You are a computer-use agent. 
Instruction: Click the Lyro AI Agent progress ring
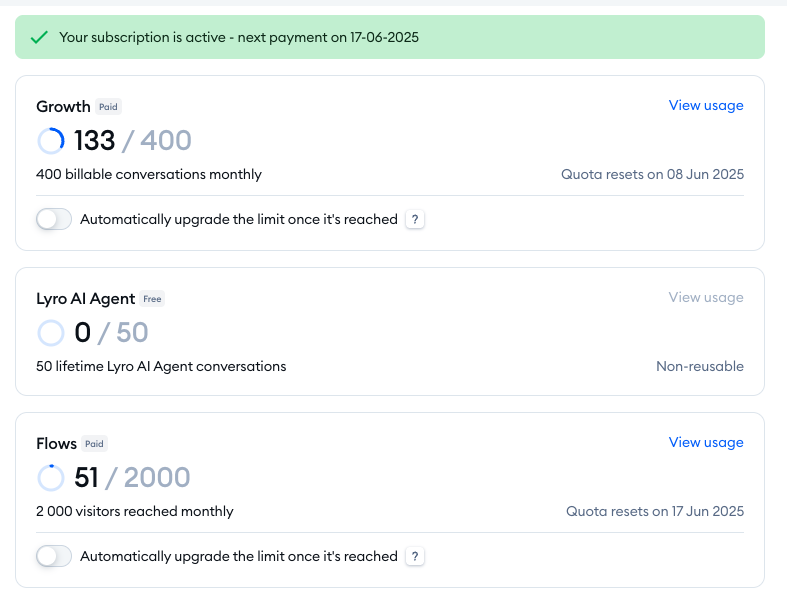pos(51,333)
